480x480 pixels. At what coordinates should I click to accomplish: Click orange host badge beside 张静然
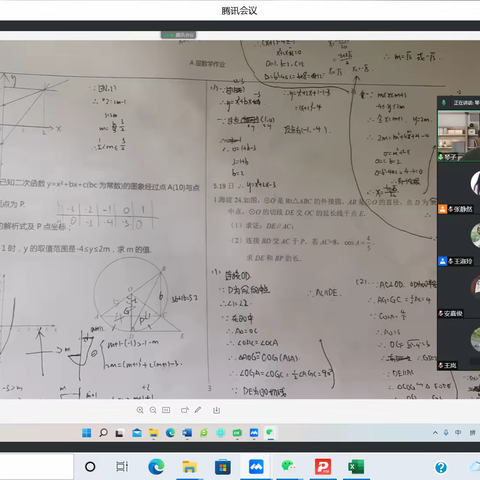[442, 209]
